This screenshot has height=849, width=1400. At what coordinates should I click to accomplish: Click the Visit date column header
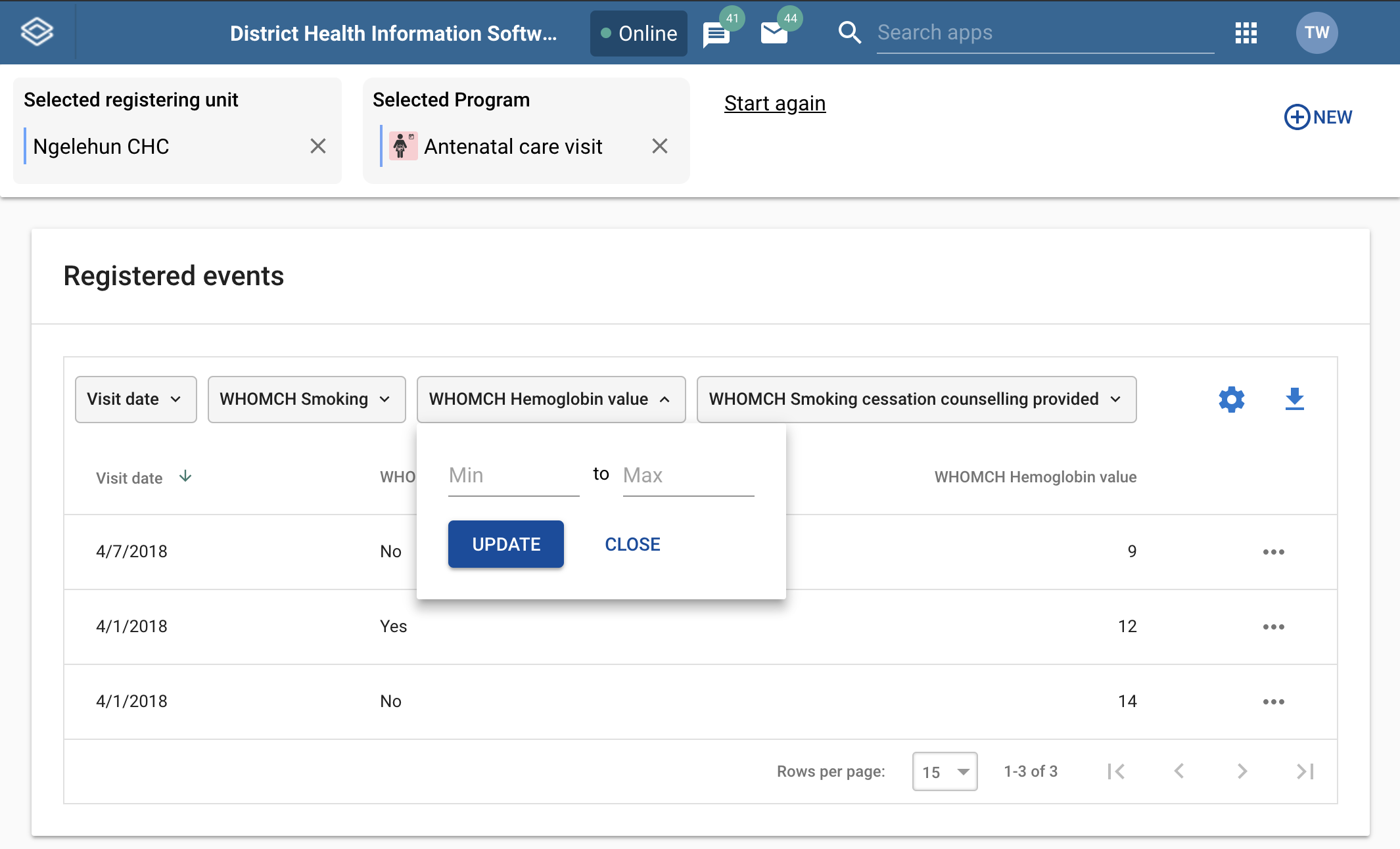tap(129, 478)
